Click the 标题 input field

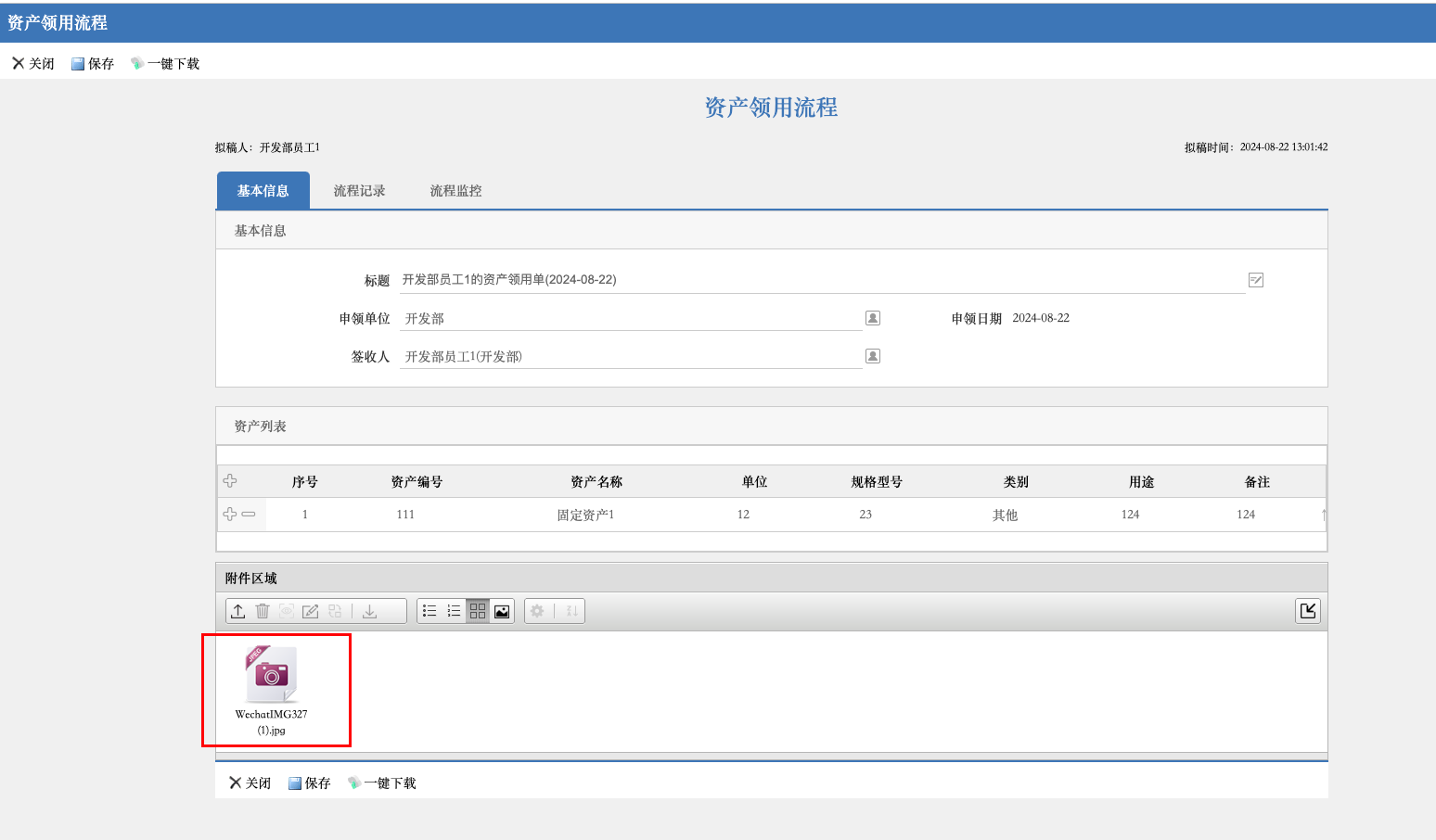point(822,280)
